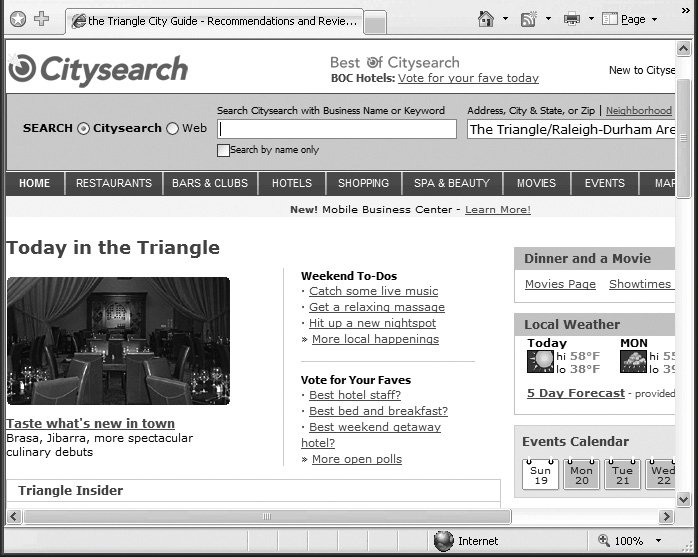Image resolution: width=698 pixels, height=557 pixels.
Task: Follow the 5 Day Forecast link
Action: [575, 393]
